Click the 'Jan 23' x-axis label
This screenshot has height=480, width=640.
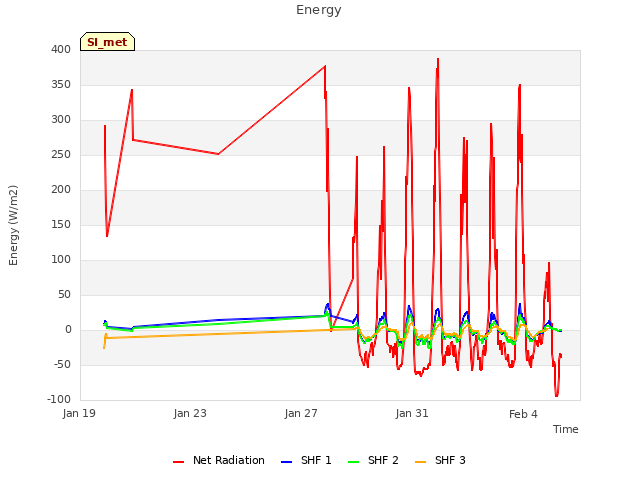pyautogui.click(x=190, y=413)
